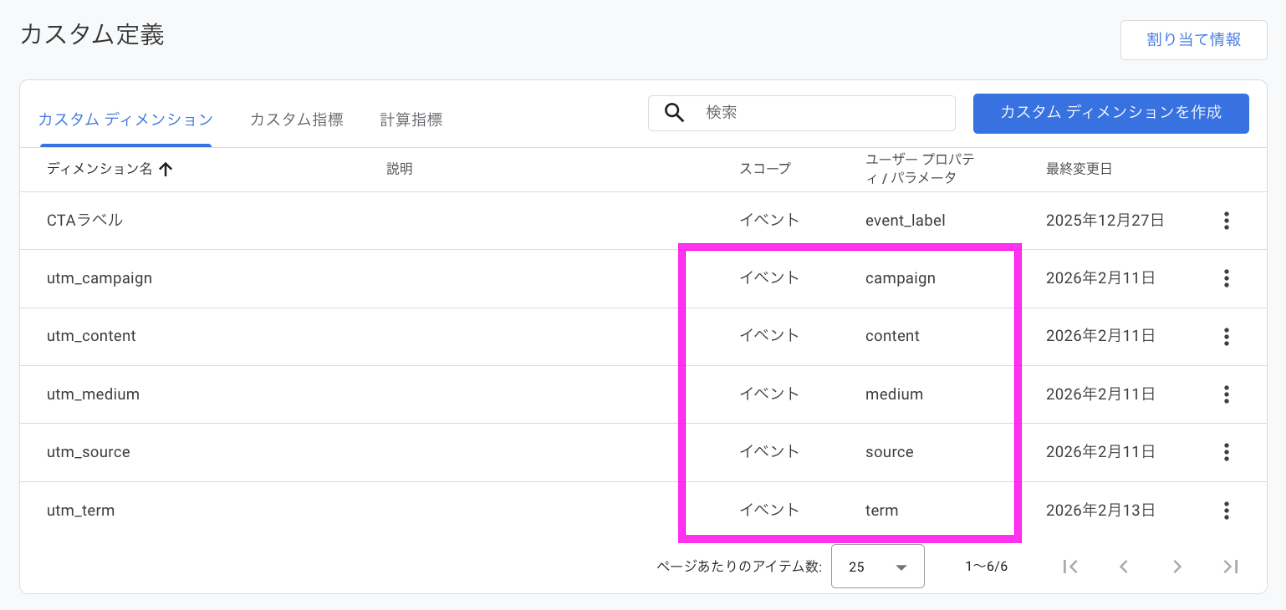Jump to the first page of results
Screen dimensions: 1286x610
pos(1070,566)
